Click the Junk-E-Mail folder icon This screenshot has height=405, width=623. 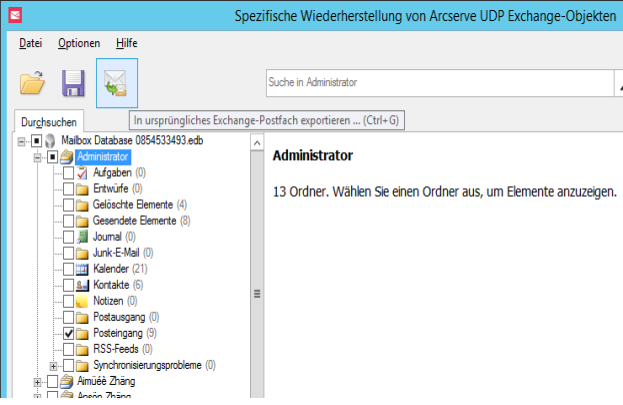point(82,253)
